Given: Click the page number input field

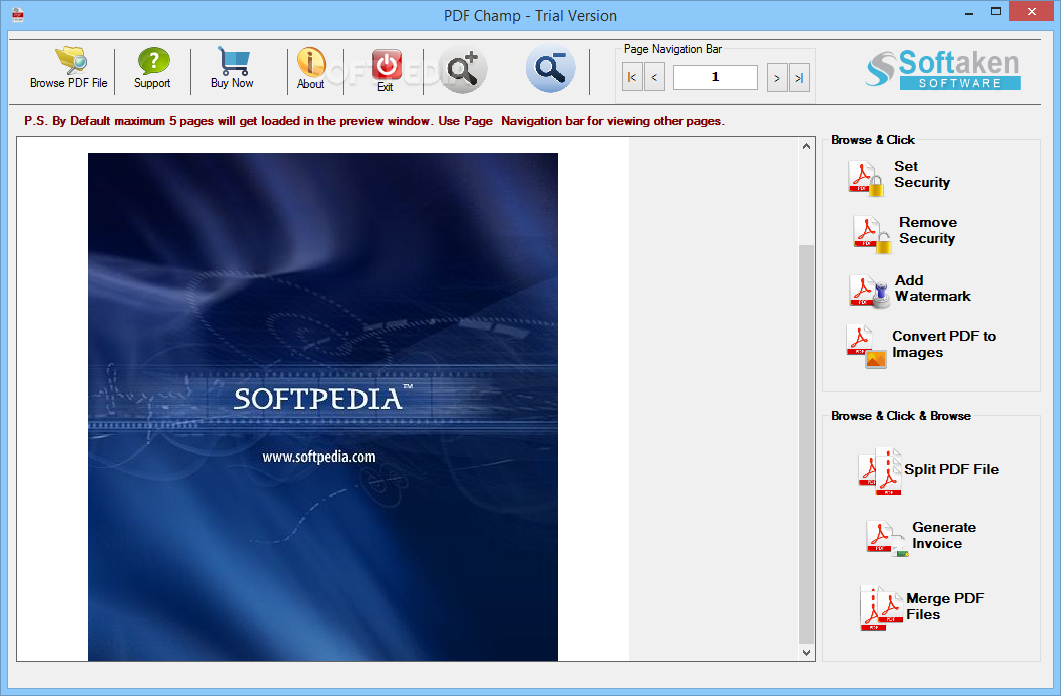Looking at the screenshot, I should pyautogui.click(x=715, y=77).
